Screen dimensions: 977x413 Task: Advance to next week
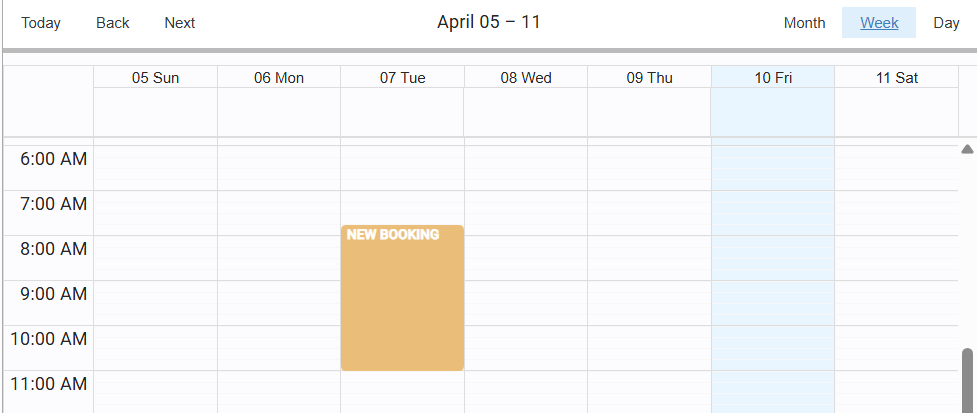tap(180, 23)
